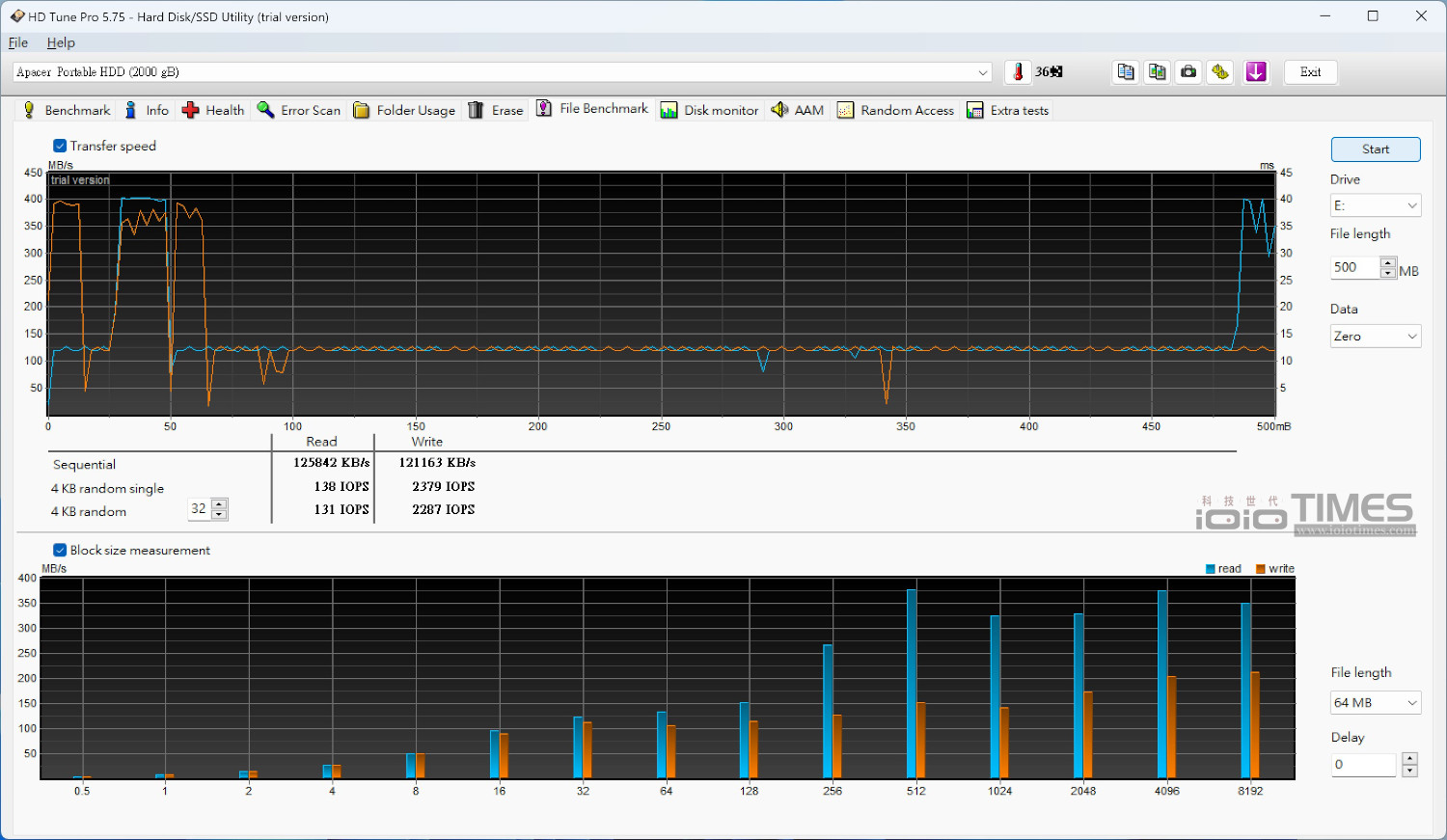Click the queue depth 32 field
This screenshot has width=1447, height=840.
200,509
